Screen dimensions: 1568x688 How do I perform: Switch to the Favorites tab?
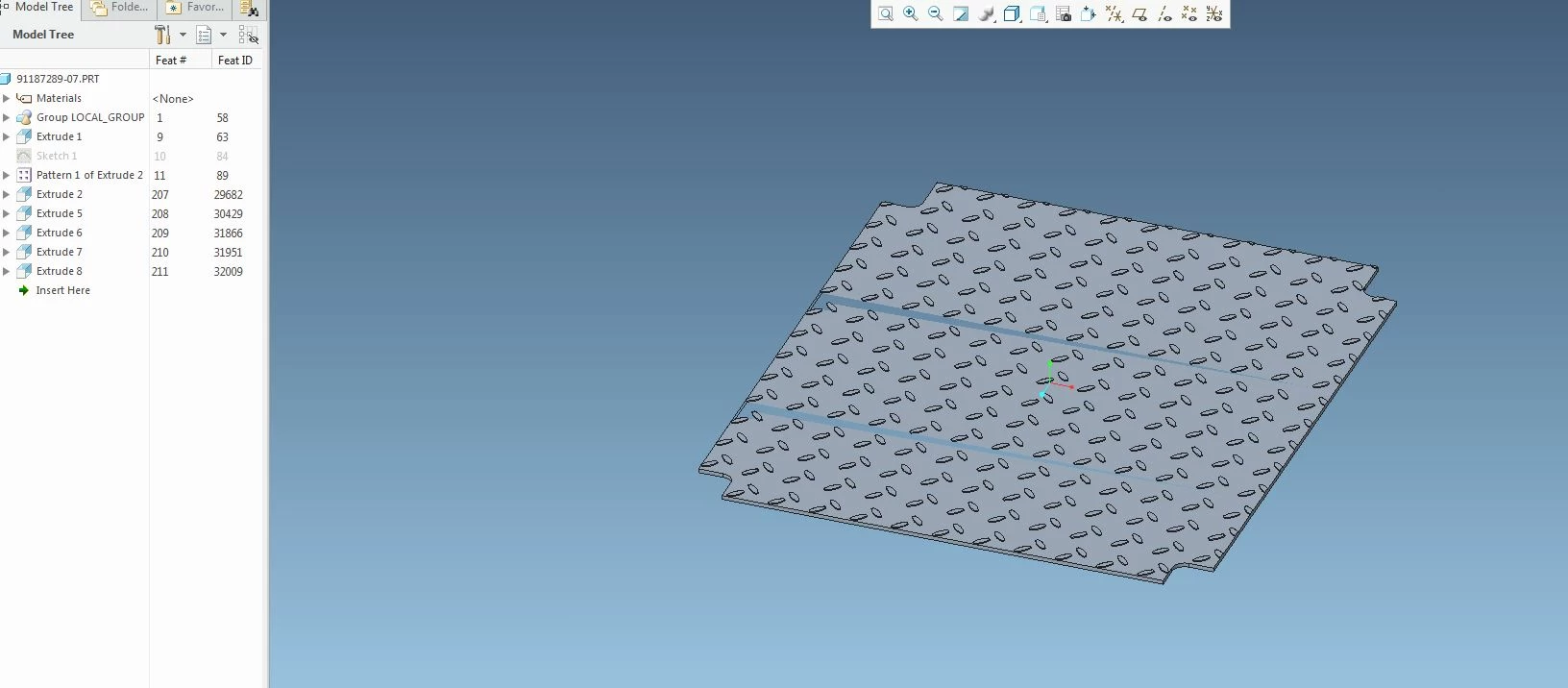[x=195, y=8]
